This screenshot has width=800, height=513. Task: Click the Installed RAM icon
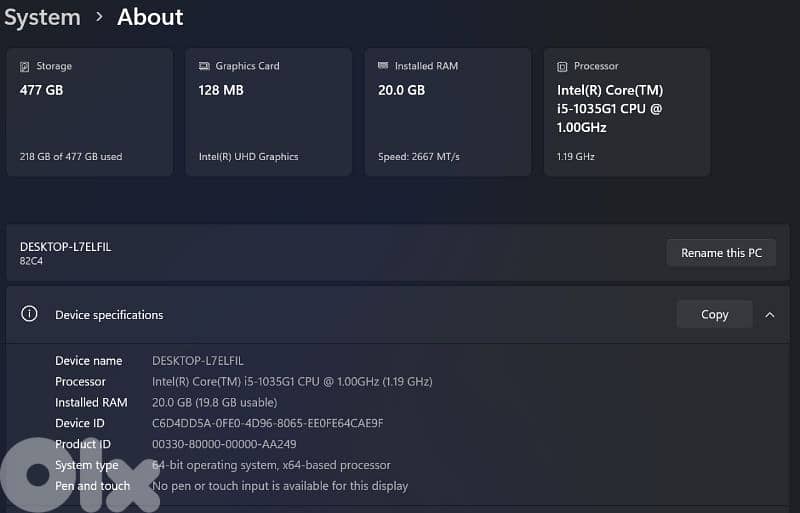point(383,66)
